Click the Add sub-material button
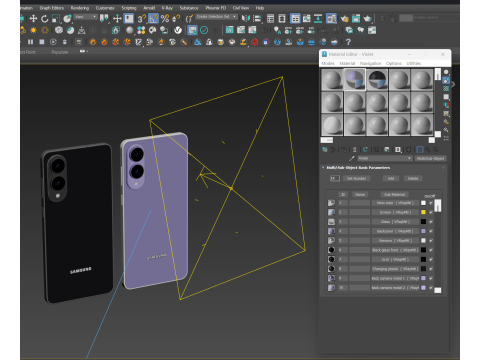480x360 pixels. [391, 178]
